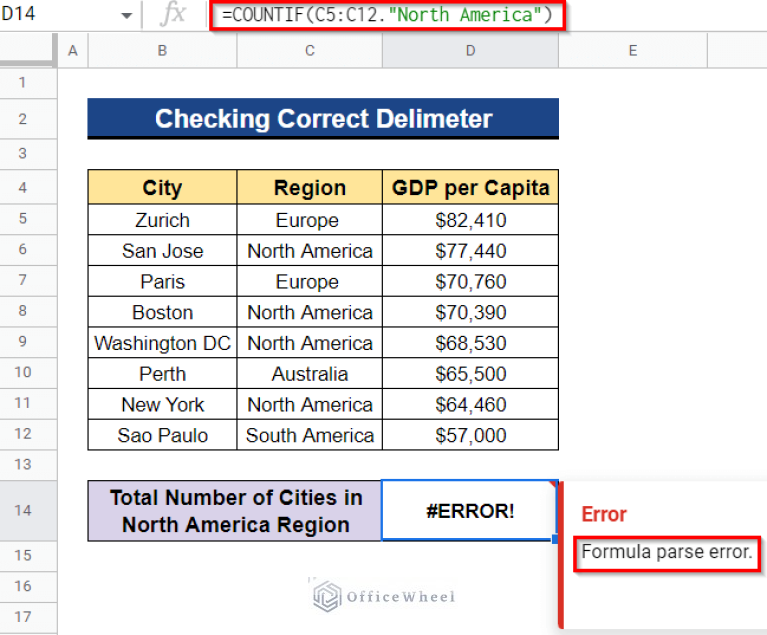This screenshot has height=635, width=767.
Task: Select the Sao Paulo cell
Action: coord(162,435)
